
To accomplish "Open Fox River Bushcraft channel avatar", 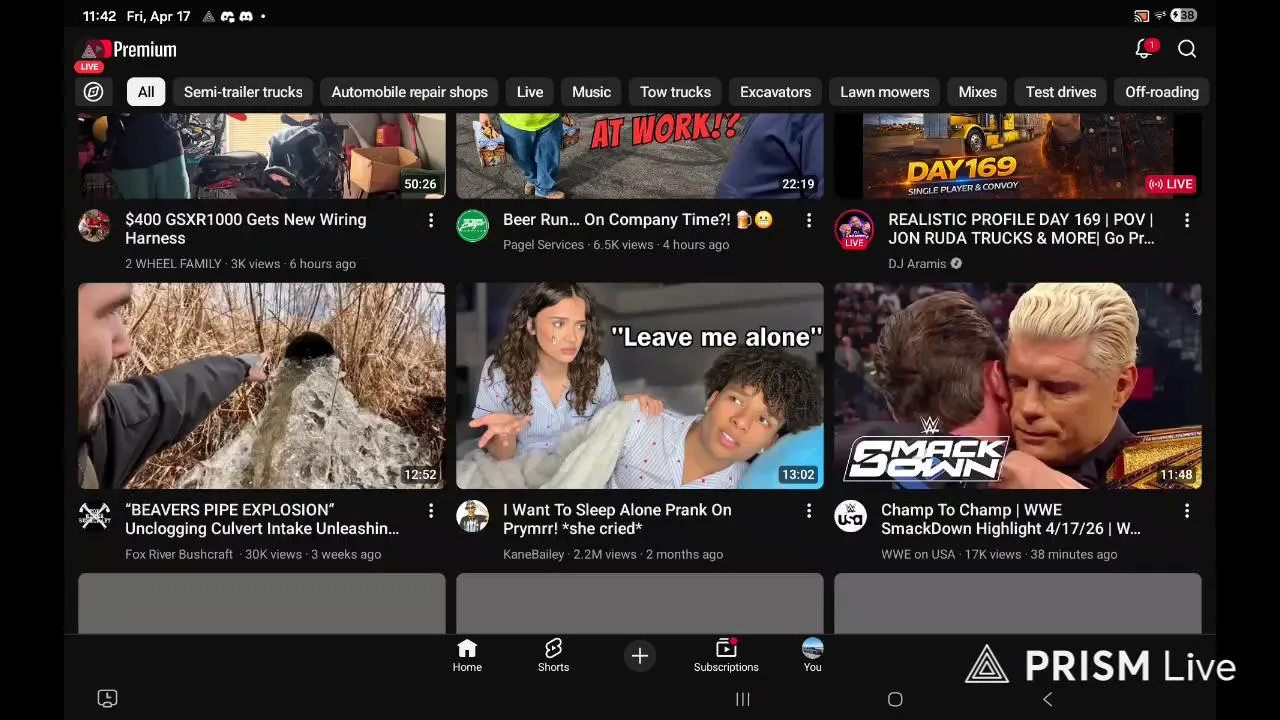I will [94, 516].
